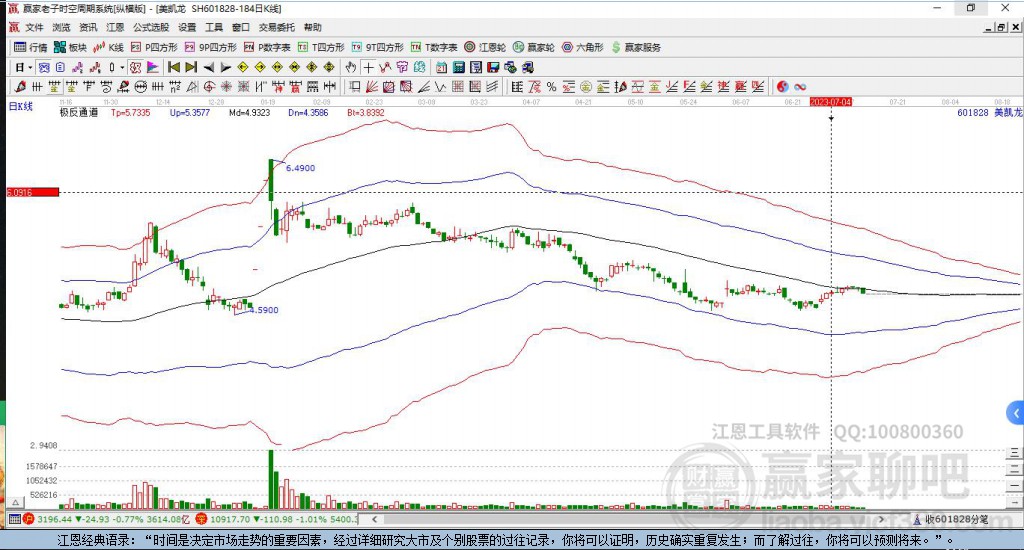This screenshot has width=1024, height=550.
Task: Open T四方形 tool
Action: (x=321, y=47)
